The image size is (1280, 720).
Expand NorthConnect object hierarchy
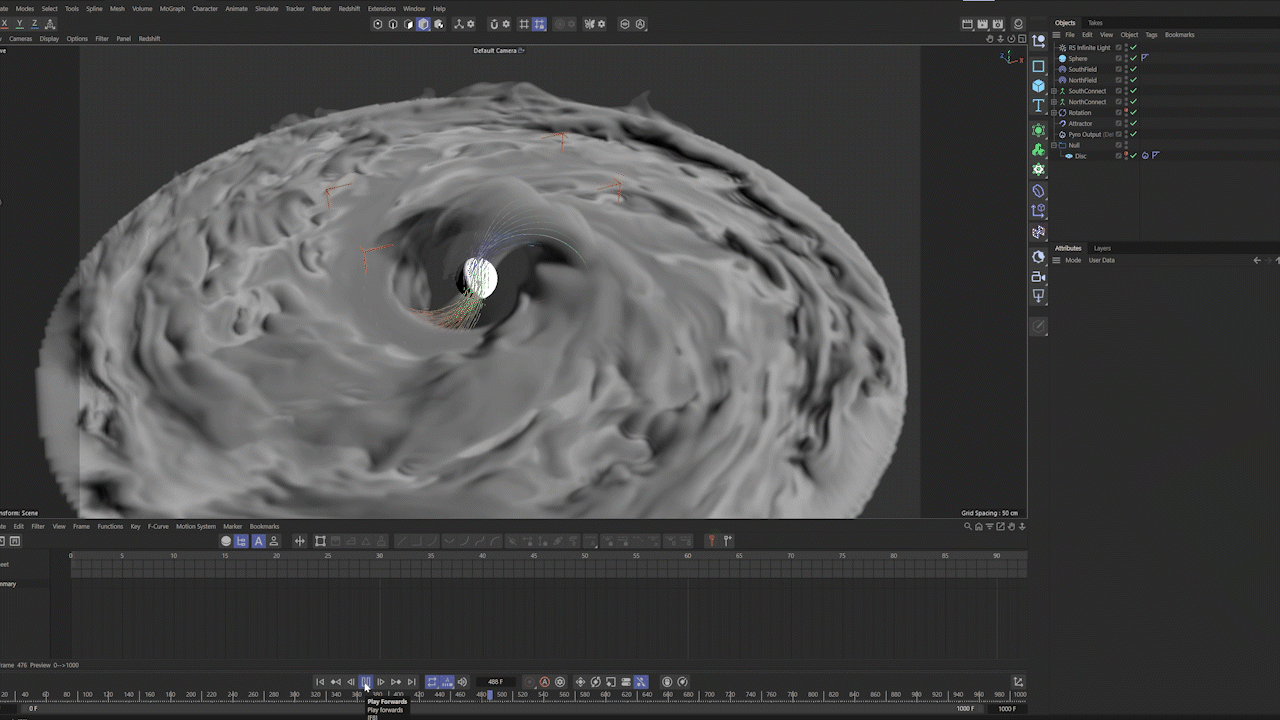pos(1054,102)
